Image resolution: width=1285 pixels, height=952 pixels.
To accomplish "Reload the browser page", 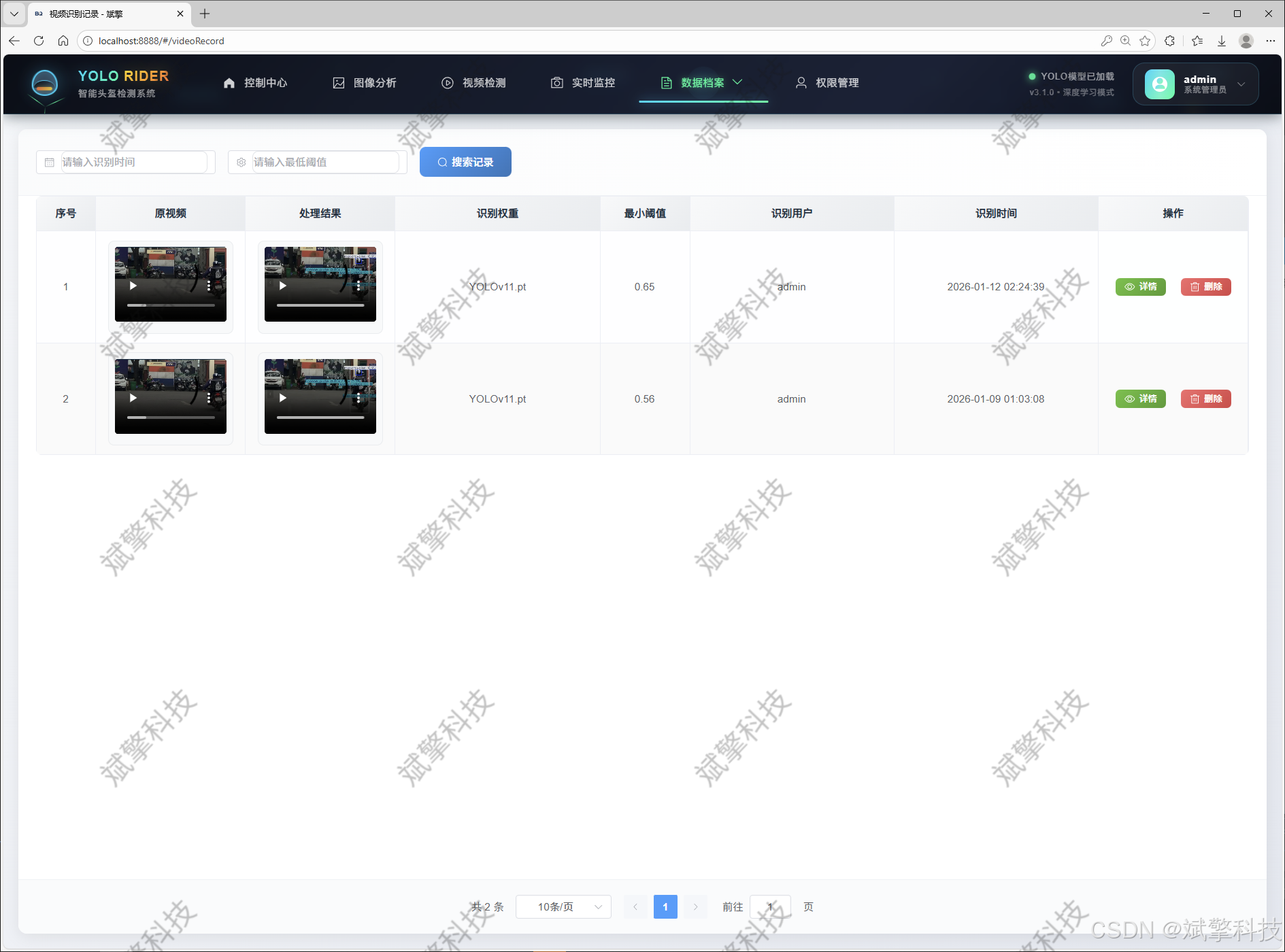I will coord(39,41).
